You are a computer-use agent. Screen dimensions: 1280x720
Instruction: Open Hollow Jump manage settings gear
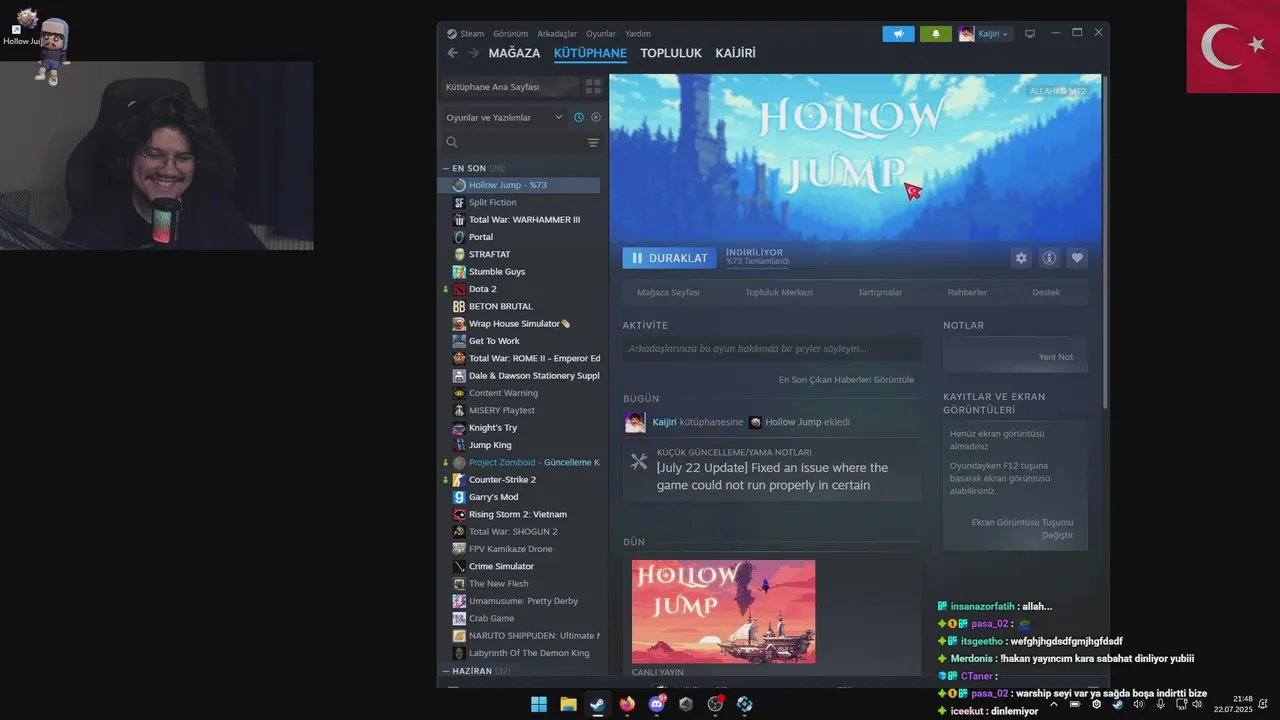(1021, 258)
